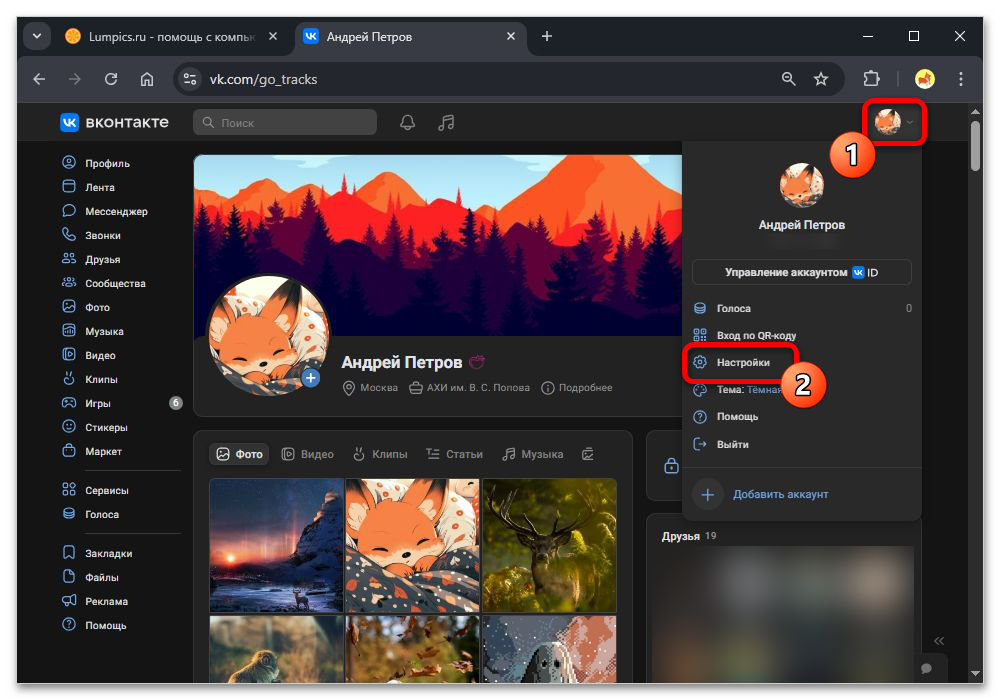Click the Реклама megaphone icon

click(x=69, y=601)
